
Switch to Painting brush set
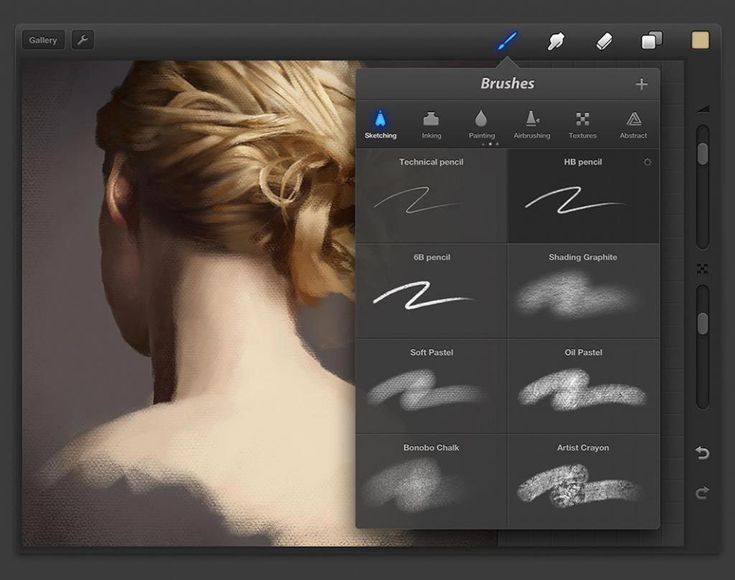(x=481, y=125)
